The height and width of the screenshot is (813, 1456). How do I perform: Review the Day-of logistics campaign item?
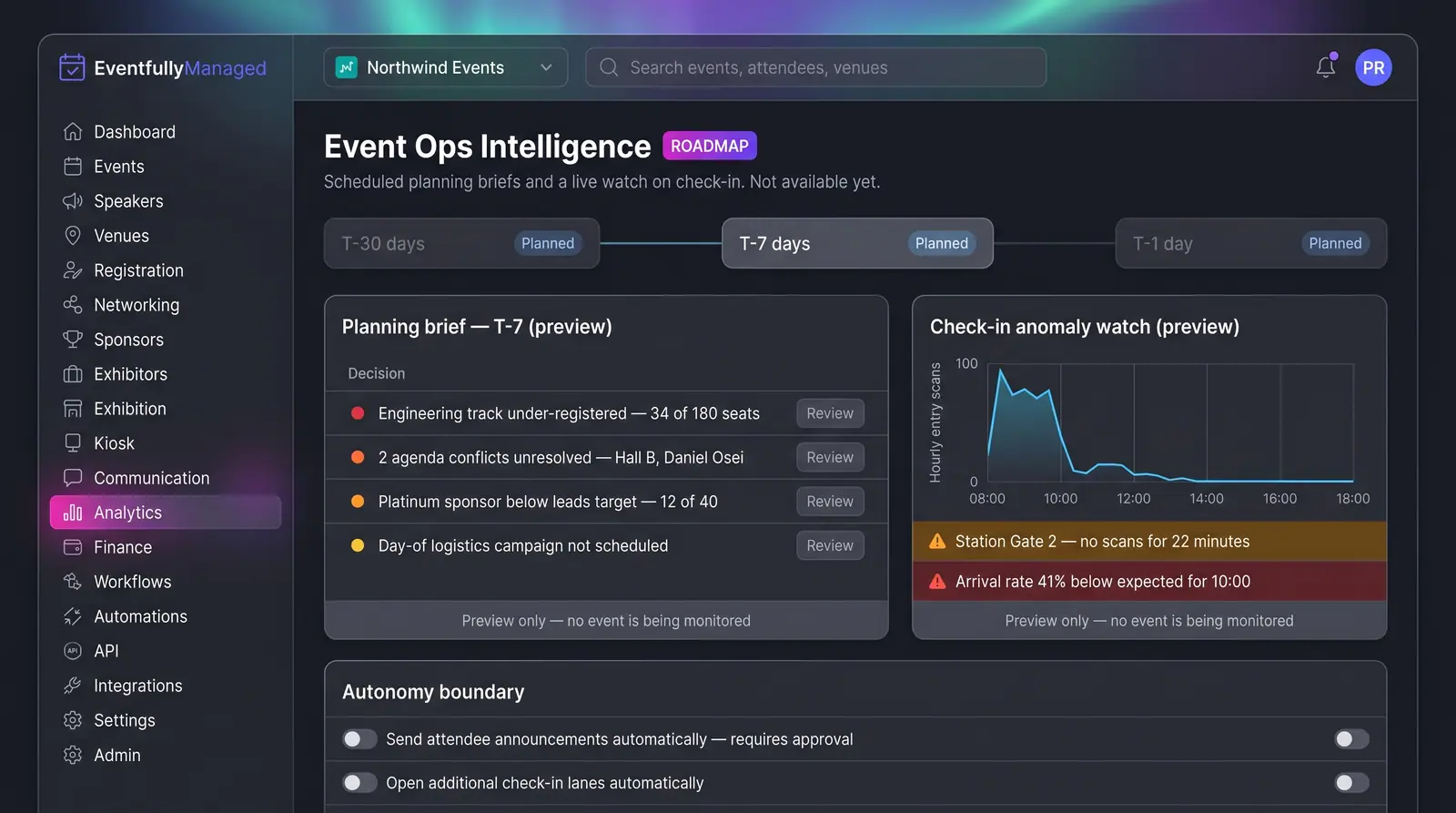830,545
